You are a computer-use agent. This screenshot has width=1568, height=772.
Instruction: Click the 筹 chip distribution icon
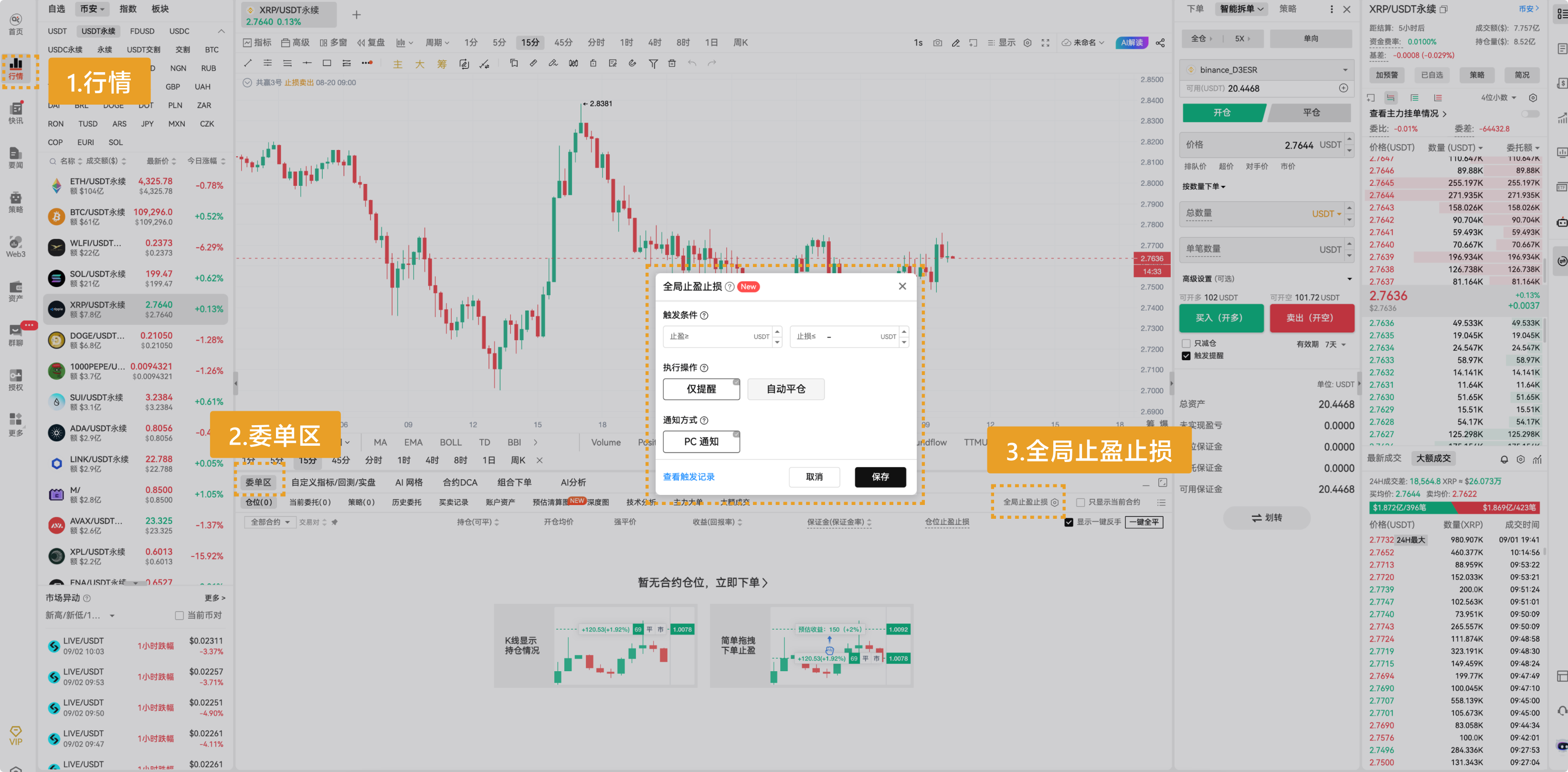(x=442, y=64)
